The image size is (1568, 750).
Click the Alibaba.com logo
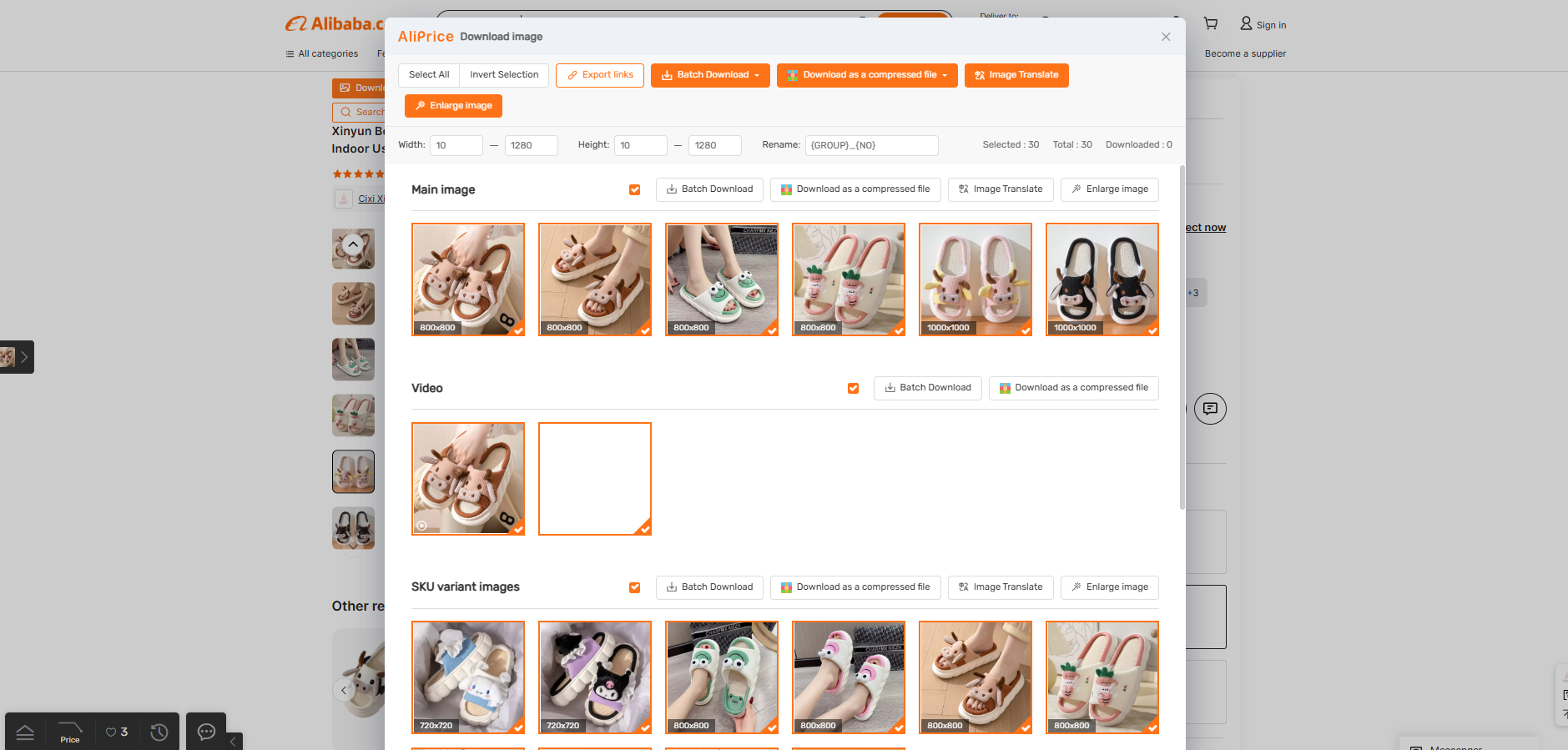click(x=335, y=24)
